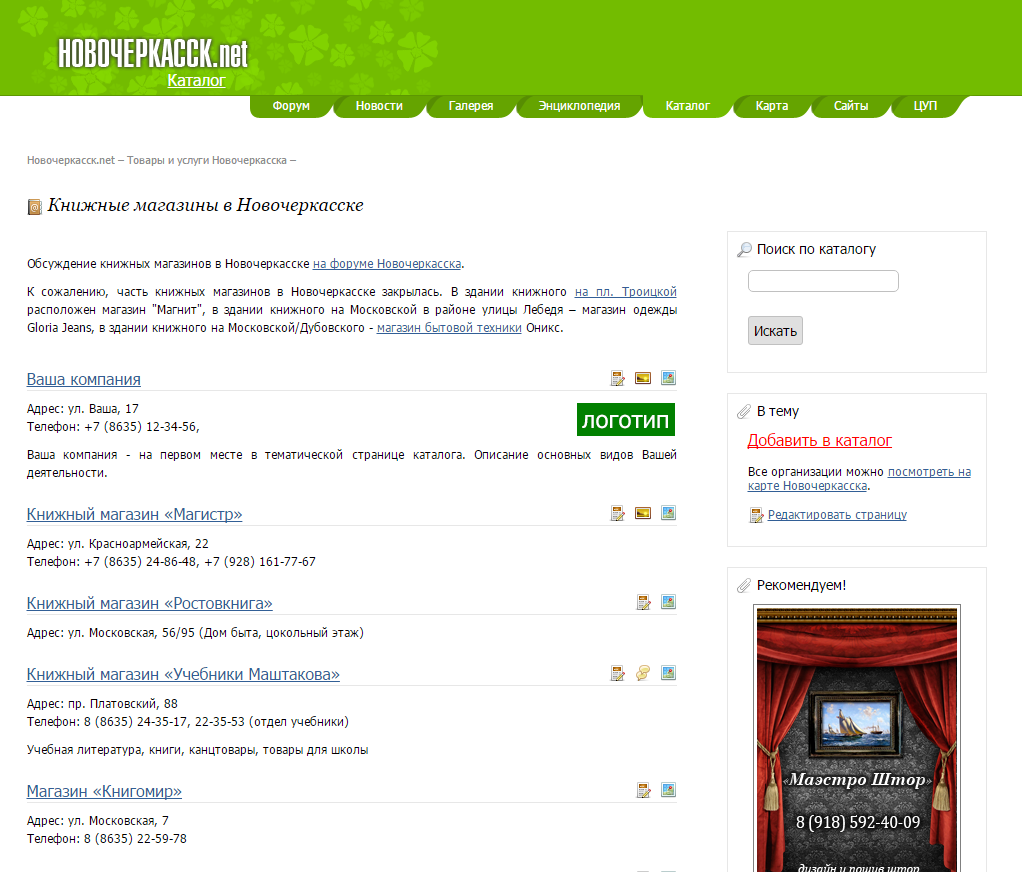Click map icon for Магазин «Книгомир»
The width and height of the screenshot is (1022, 872).
point(668,790)
